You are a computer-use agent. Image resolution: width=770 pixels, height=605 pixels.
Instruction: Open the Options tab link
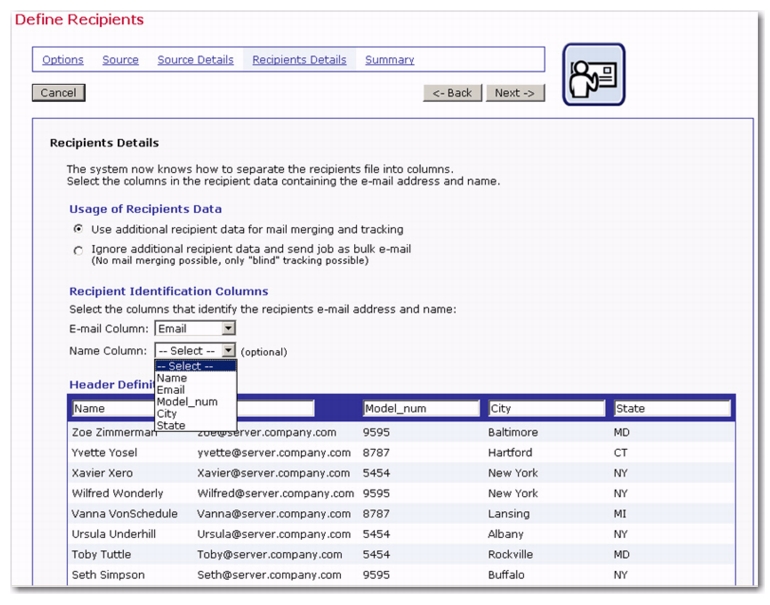(x=63, y=60)
